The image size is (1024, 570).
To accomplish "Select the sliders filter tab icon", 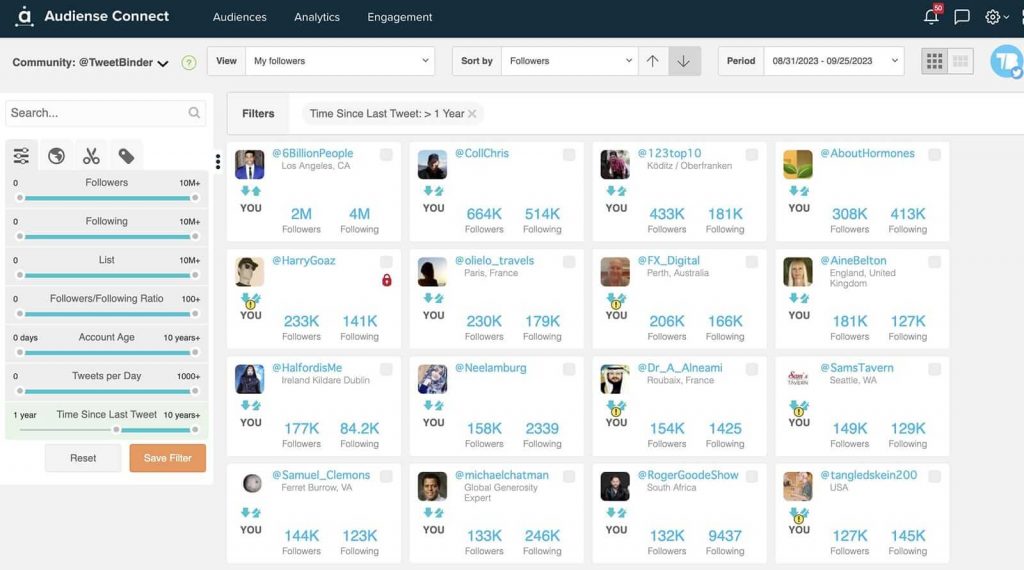I will 21,155.
